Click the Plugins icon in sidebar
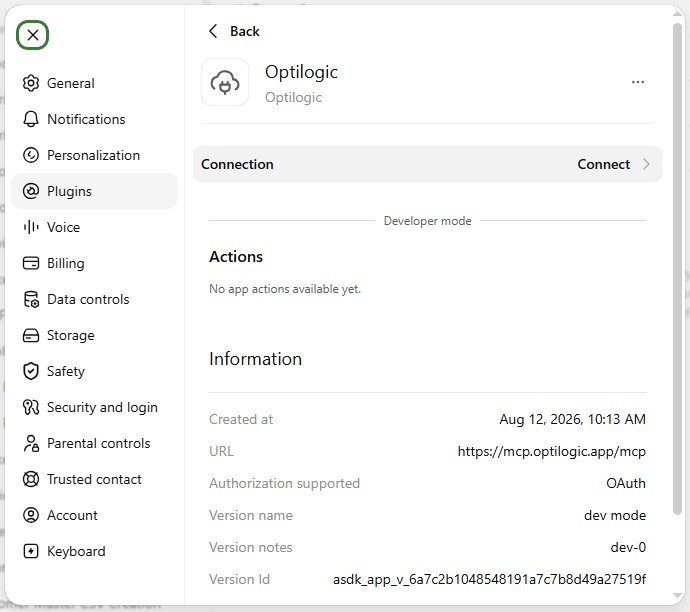This screenshot has height=612, width=690. (x=31, y=191)
